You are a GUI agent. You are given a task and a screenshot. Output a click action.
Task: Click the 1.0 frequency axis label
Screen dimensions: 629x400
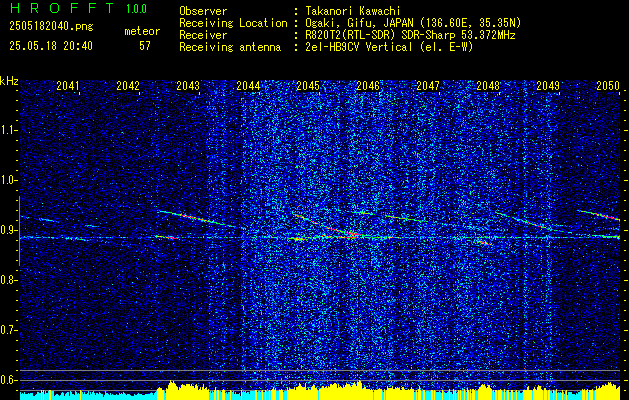coord(9,180)
